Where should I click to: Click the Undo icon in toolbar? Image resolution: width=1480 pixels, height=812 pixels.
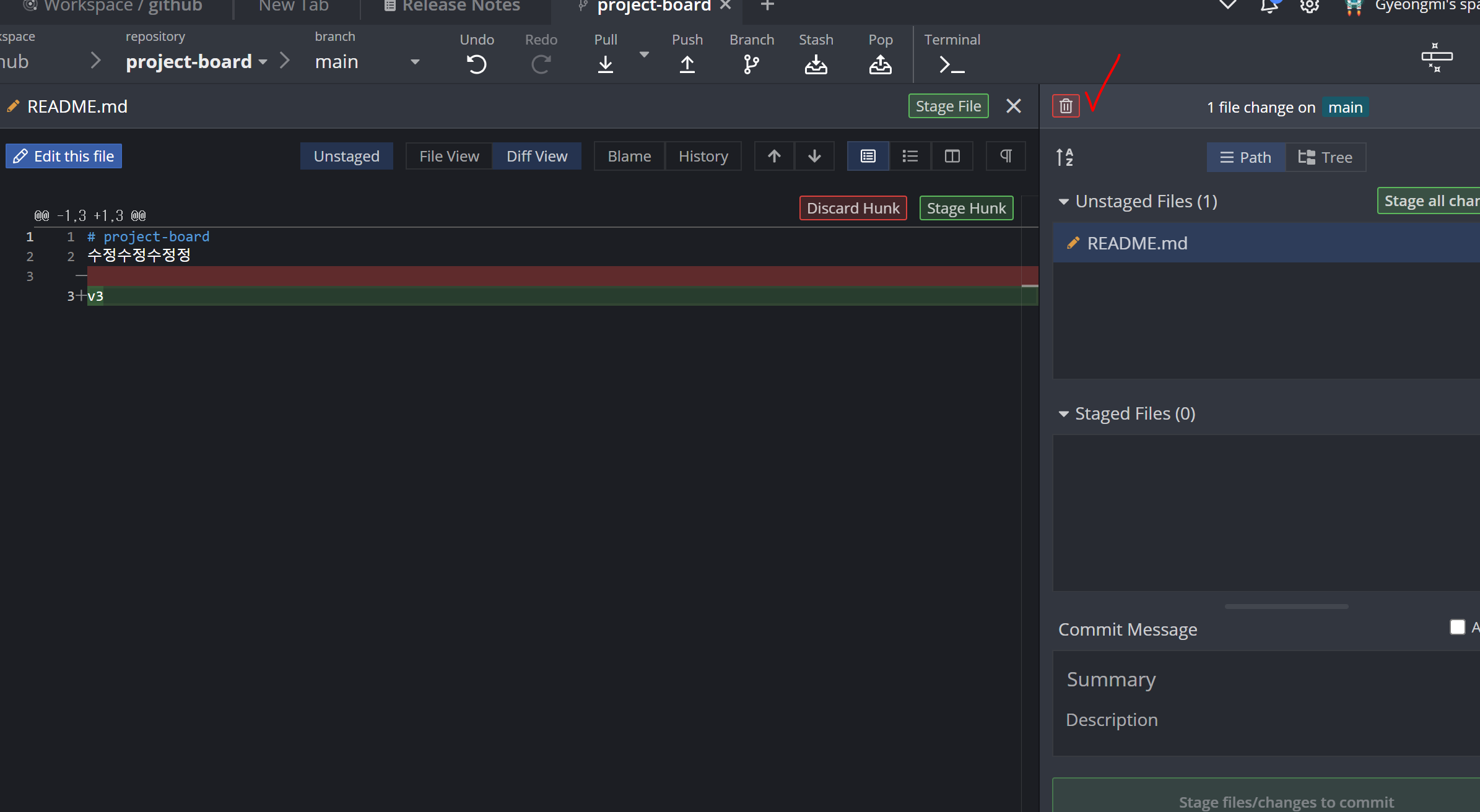pyautogui.click(x=476, y=64)
